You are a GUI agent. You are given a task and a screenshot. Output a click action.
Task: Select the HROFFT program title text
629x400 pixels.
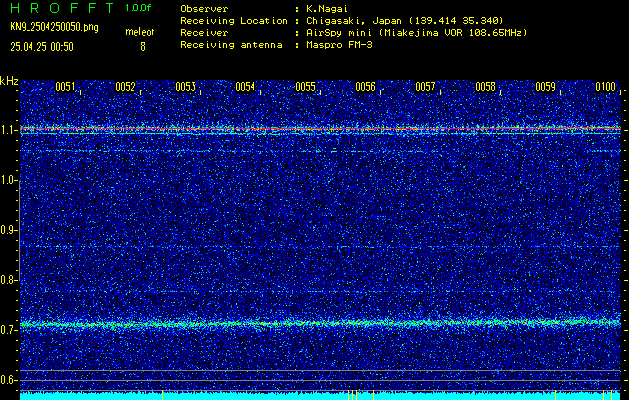coord(62,8)
